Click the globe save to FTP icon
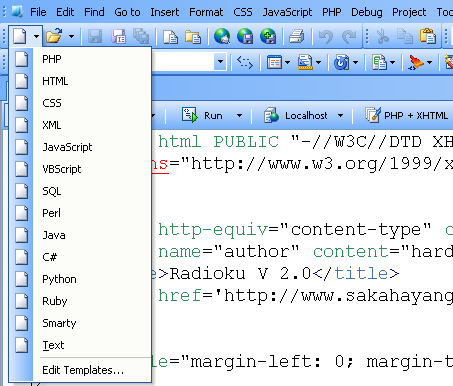 pos(245,36)
